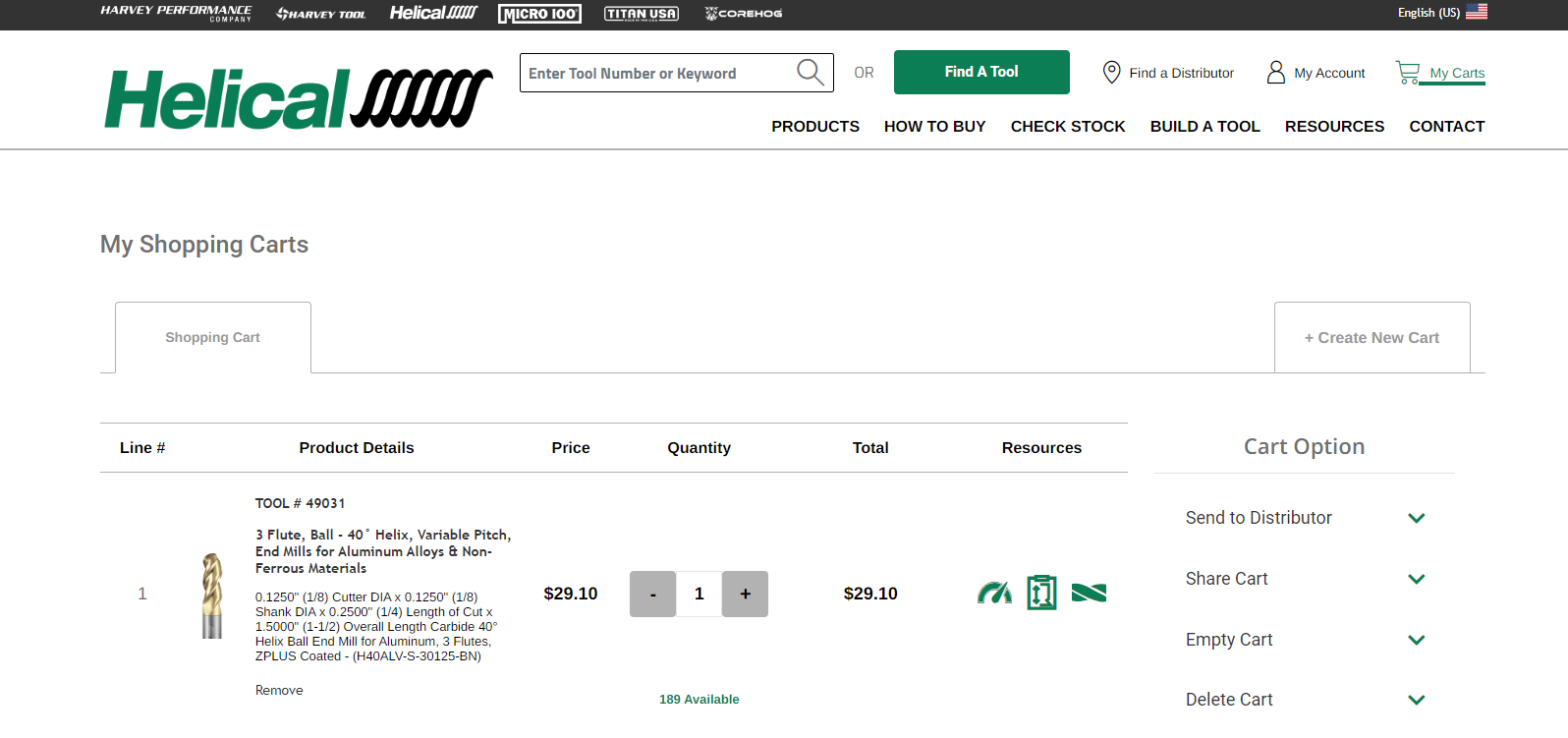Click the large Helical homepage logo

pos(299,98)
